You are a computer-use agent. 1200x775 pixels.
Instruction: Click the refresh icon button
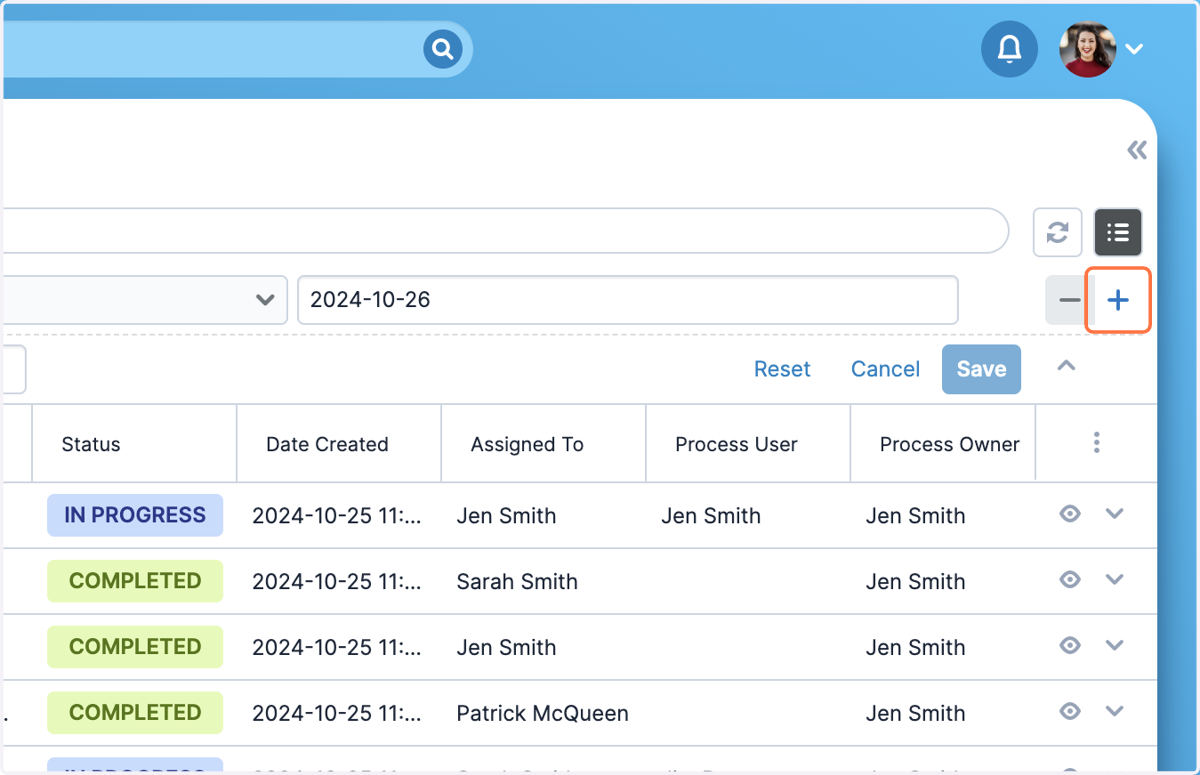[x=1058, y=233]
